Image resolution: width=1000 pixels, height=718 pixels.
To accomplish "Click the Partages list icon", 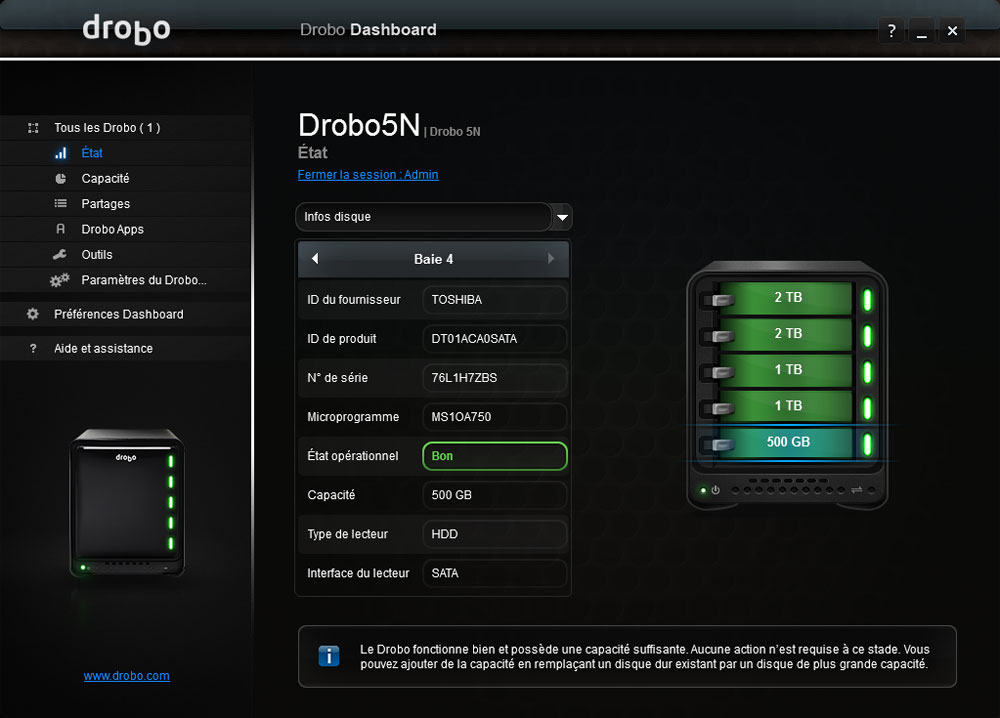I will (61, 203).
